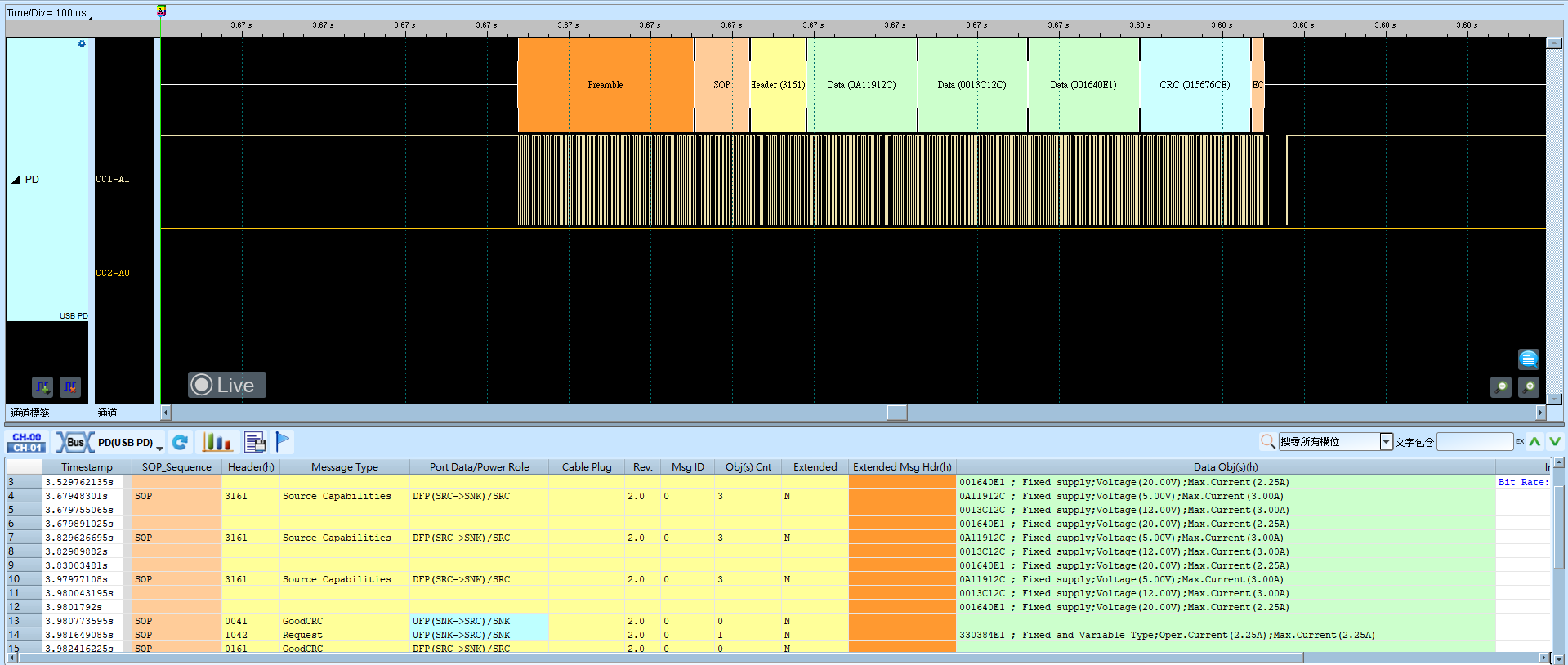The image size is (1568, 665).
Task: Click the Bus decode icon
Action: [x=74, y=442]
